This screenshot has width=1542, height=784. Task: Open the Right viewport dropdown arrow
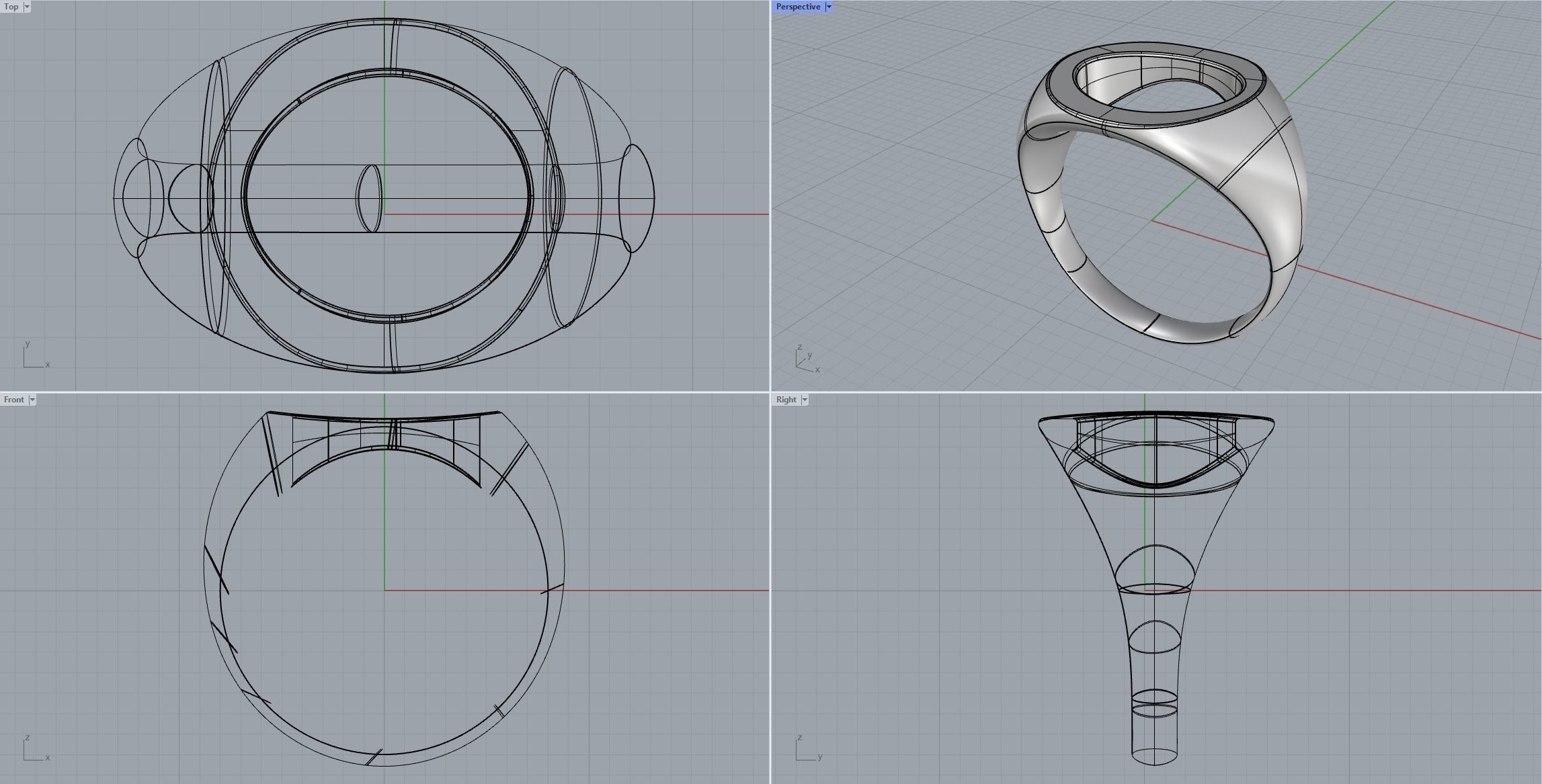pos(805,400)
